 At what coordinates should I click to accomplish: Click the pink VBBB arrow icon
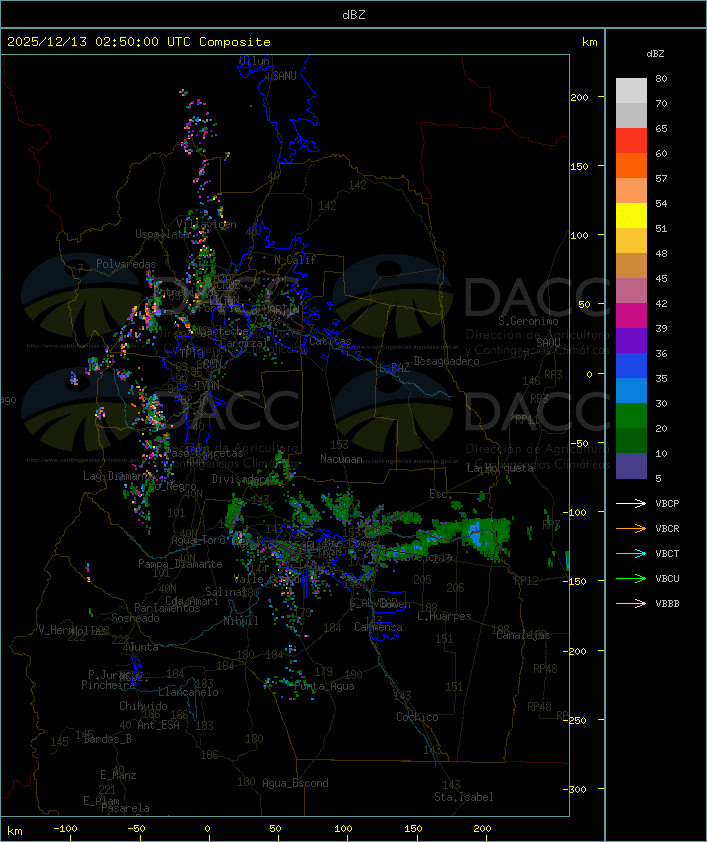pyautogui.click(x=631, y=604)
